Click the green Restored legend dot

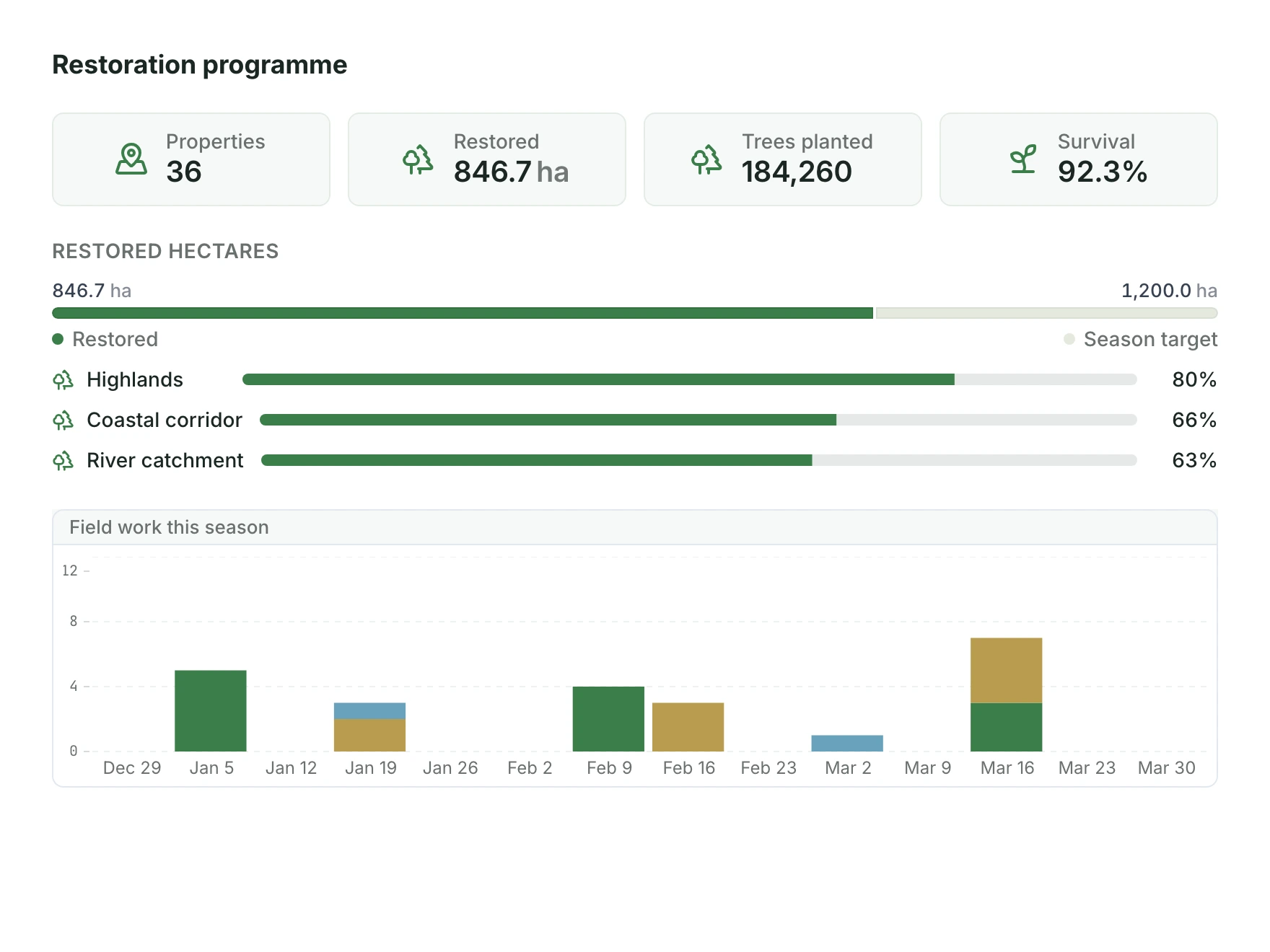58,339
